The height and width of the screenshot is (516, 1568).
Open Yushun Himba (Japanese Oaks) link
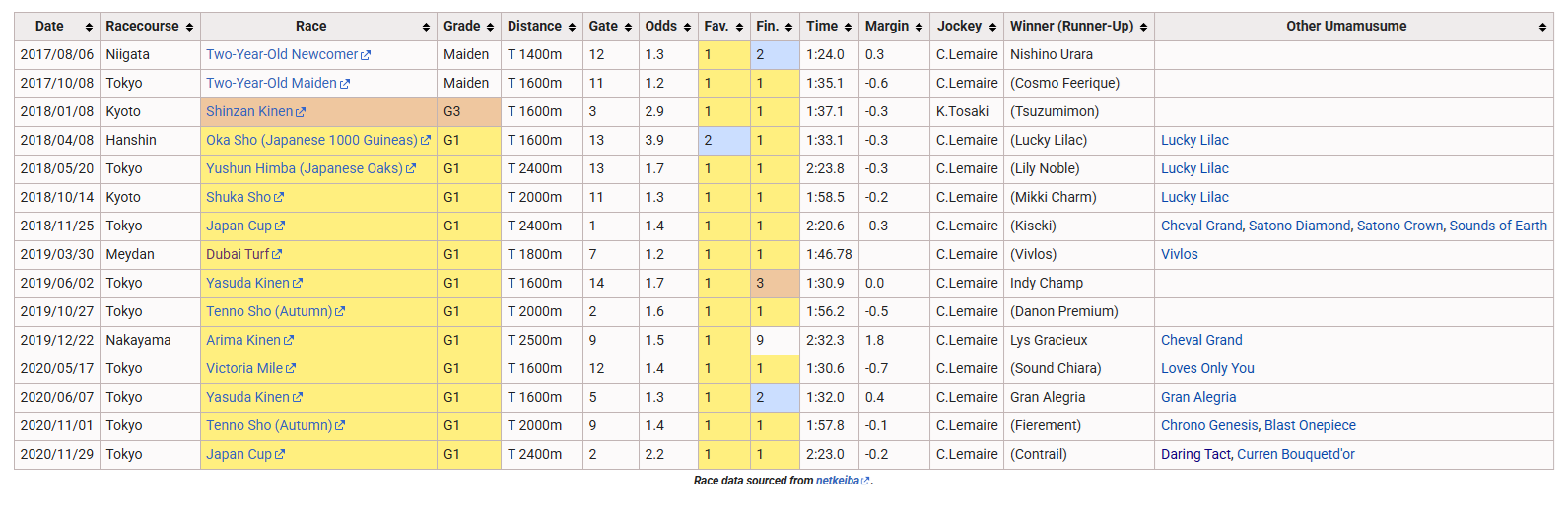305,169
